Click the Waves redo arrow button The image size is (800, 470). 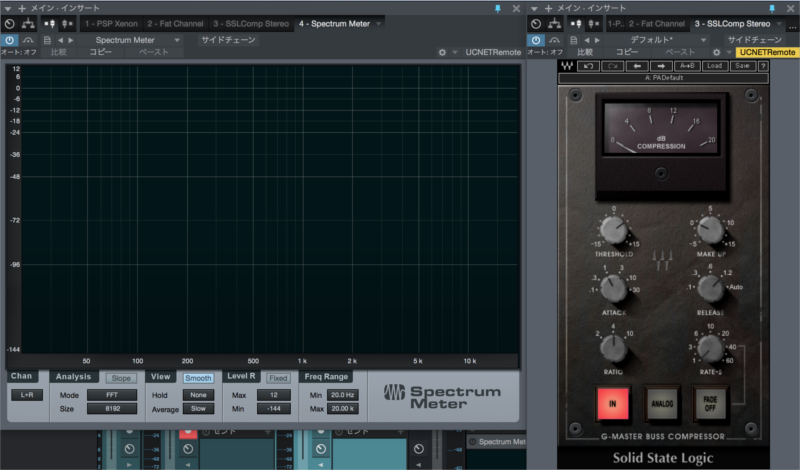613,66
